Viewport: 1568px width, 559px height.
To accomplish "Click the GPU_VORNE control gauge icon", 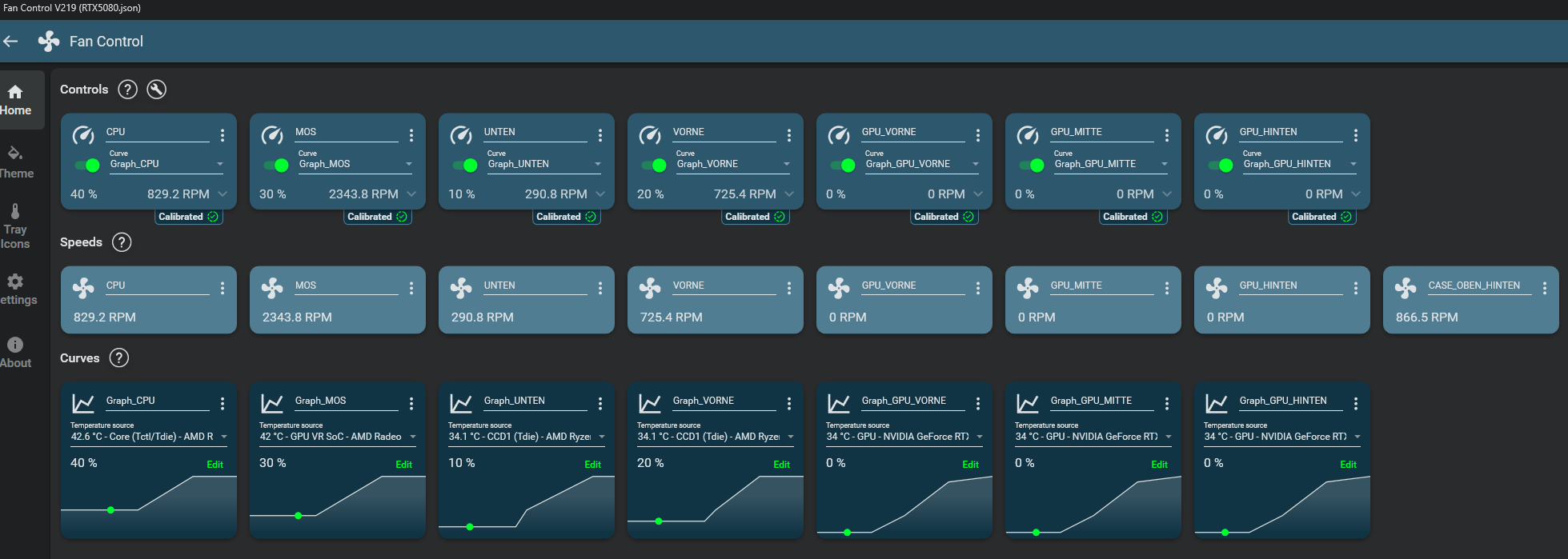I will click(x=839, y=135).
